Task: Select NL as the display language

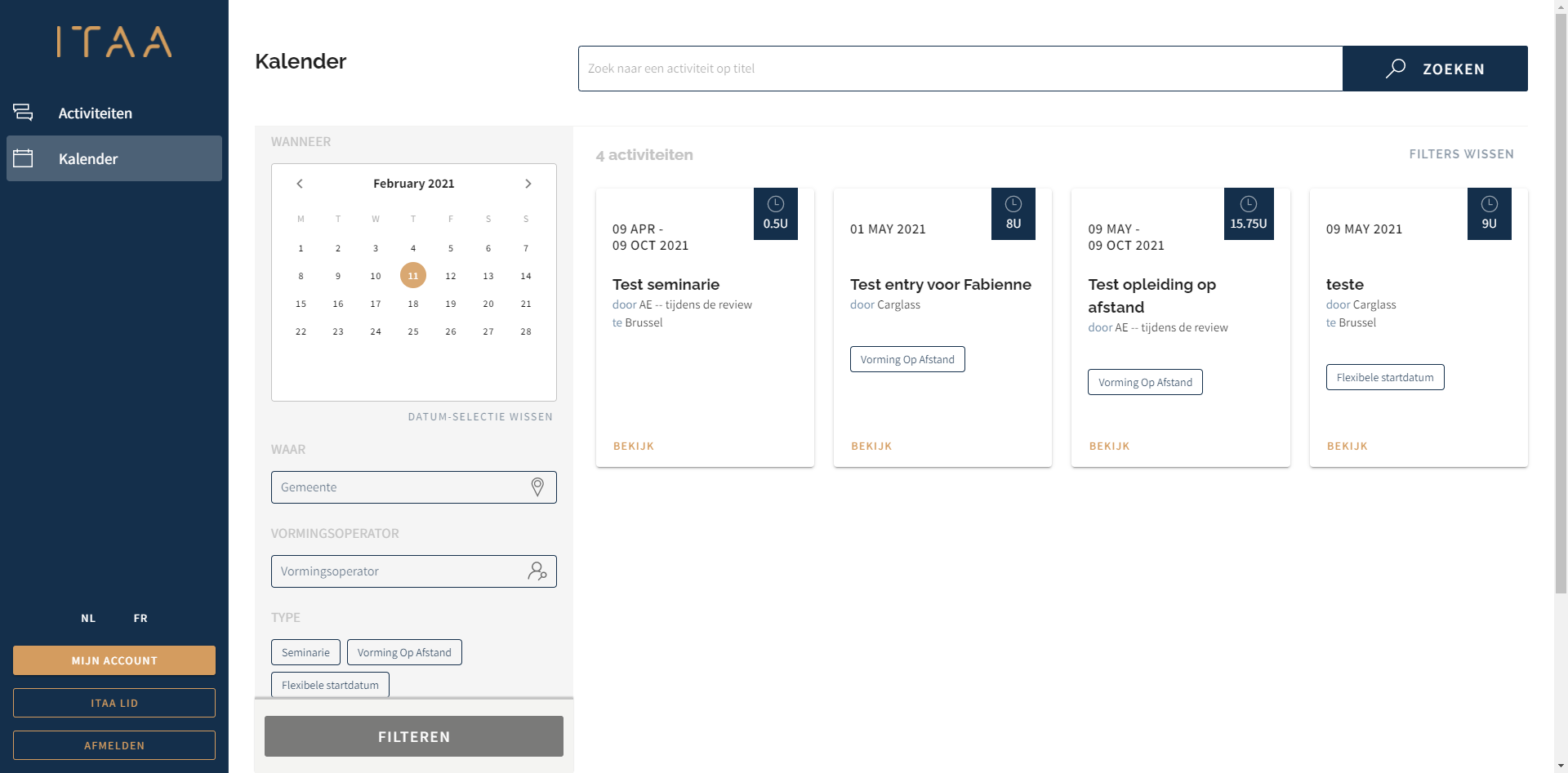Action: tap(87, 618)
